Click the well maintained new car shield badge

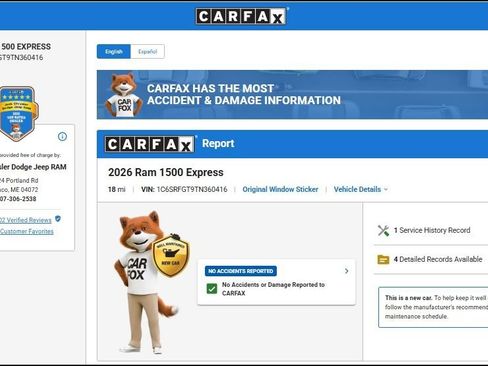tap(171, 255)
